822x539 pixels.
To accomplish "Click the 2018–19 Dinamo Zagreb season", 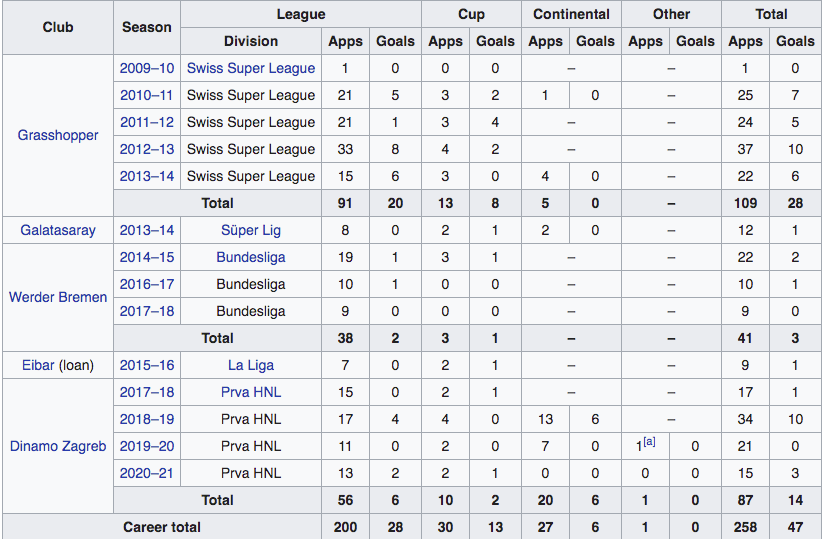I will click(x=147, y=419).
